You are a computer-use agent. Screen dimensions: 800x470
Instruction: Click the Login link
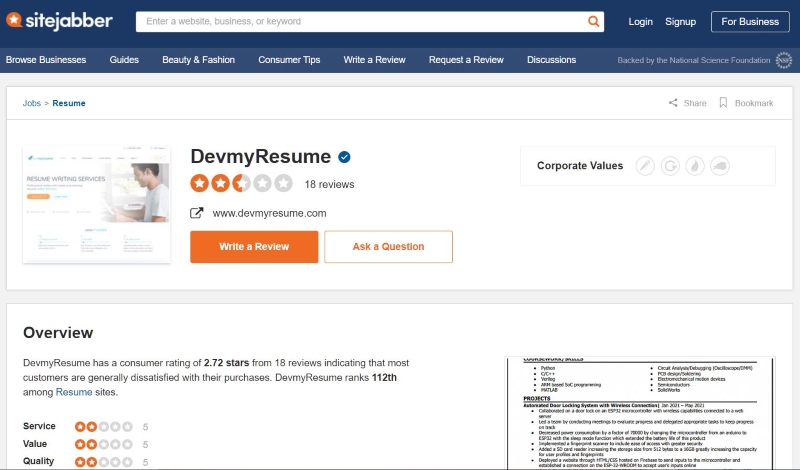click(640, 21)
